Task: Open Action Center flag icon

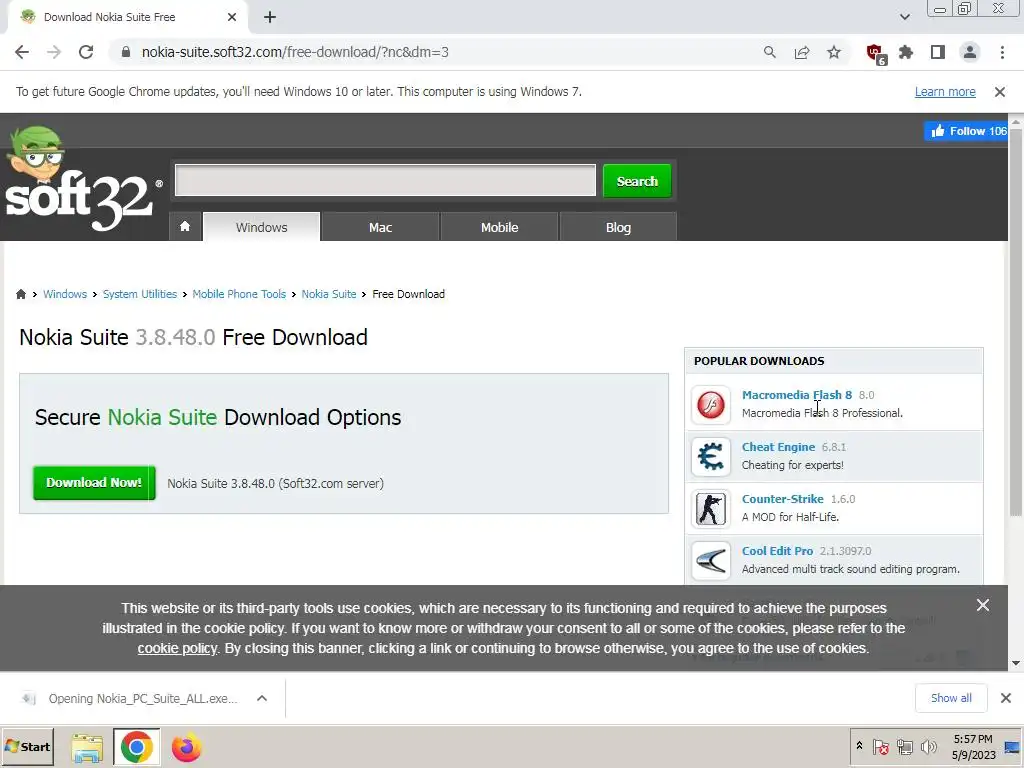Action: [880, 746]
